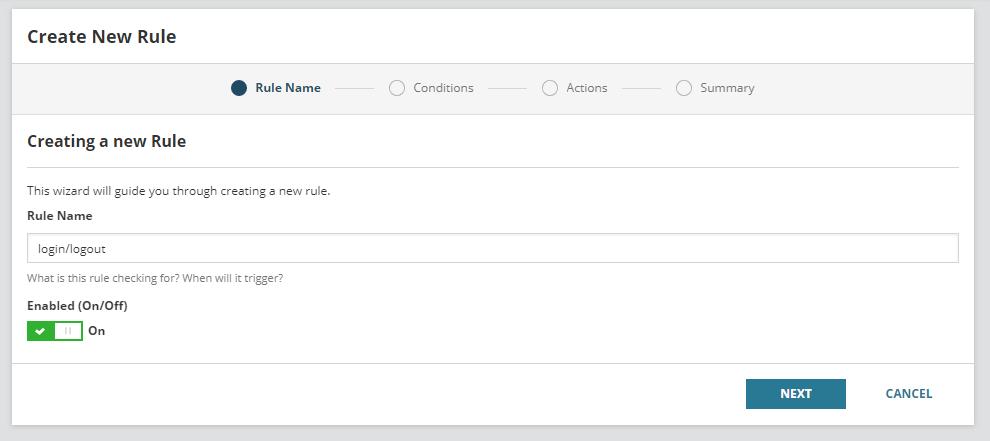Screen dimensions: 990x441
Task: Select the "Rule Name" wizard step label
Action: pyautogui.click(x=288, y=88)
